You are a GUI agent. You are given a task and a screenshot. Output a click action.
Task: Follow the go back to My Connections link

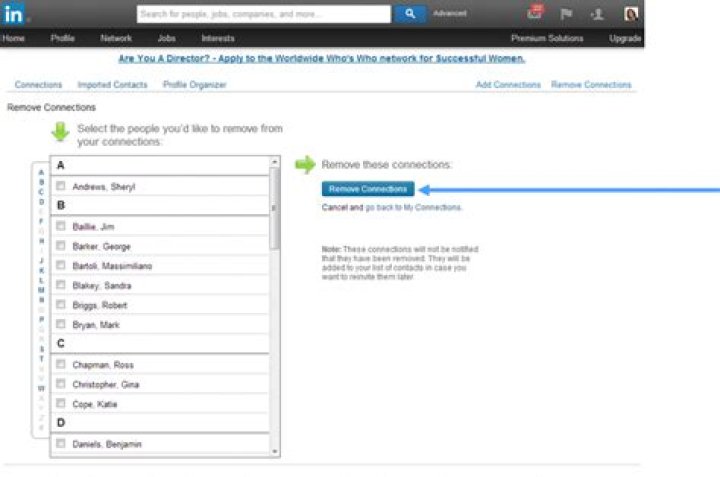point(413,208)
